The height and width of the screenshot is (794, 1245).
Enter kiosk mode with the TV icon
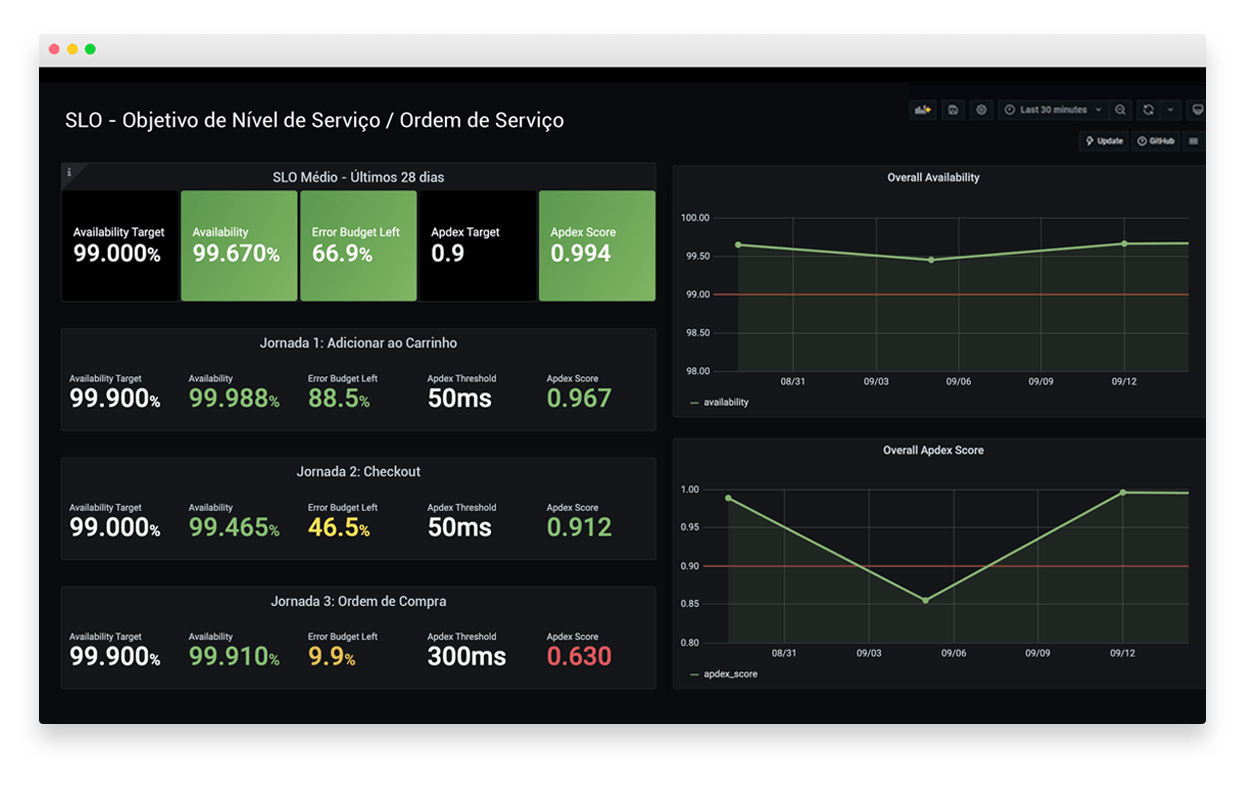(x=1197, y=110)
